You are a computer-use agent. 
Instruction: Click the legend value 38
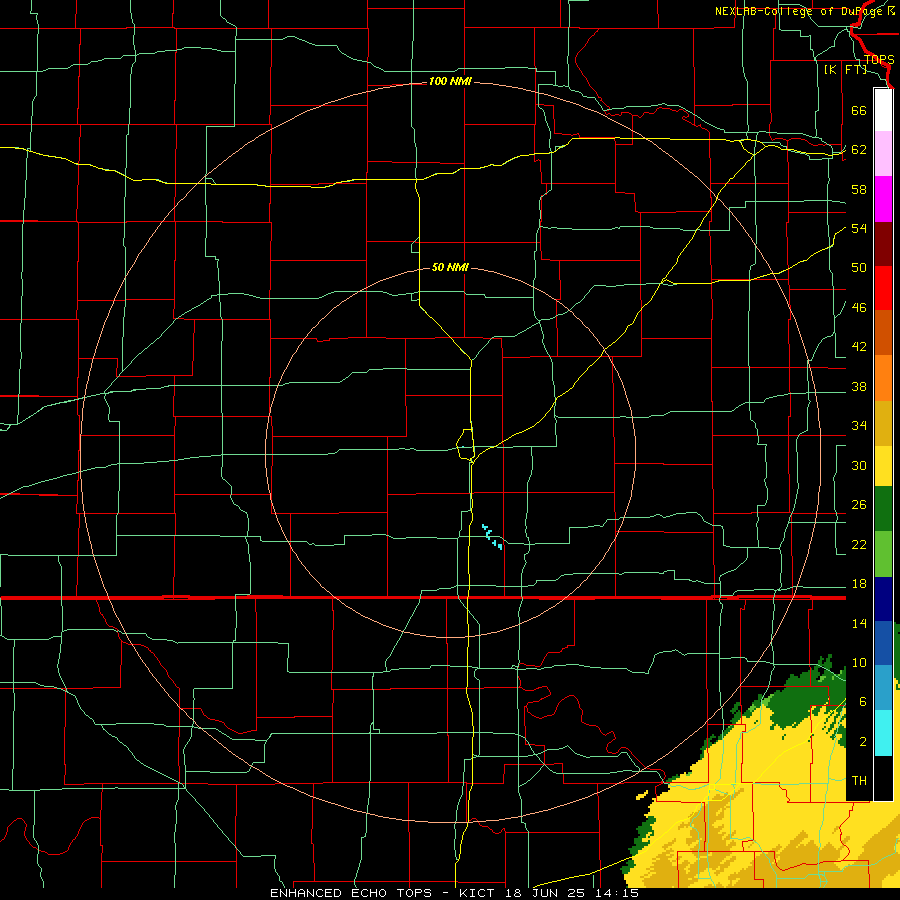pos(859,387)
